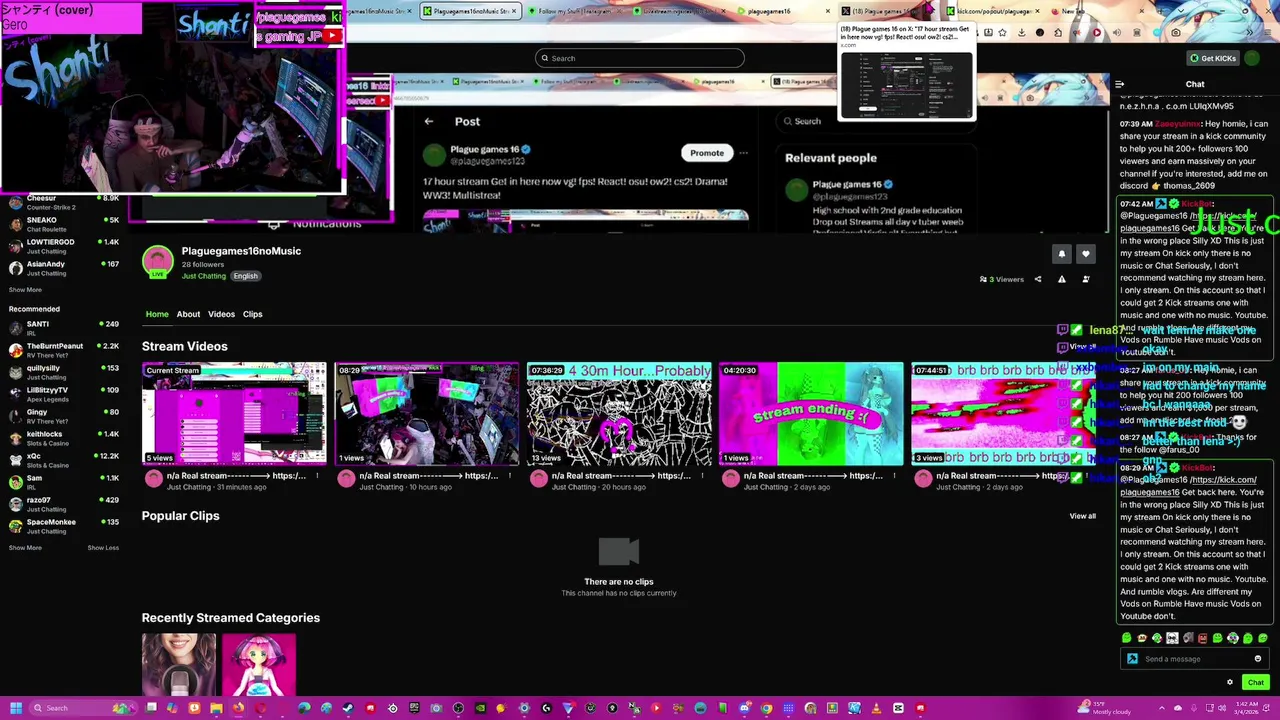Open SpaceMonkee recommended channel

click(x=62, y=526)
